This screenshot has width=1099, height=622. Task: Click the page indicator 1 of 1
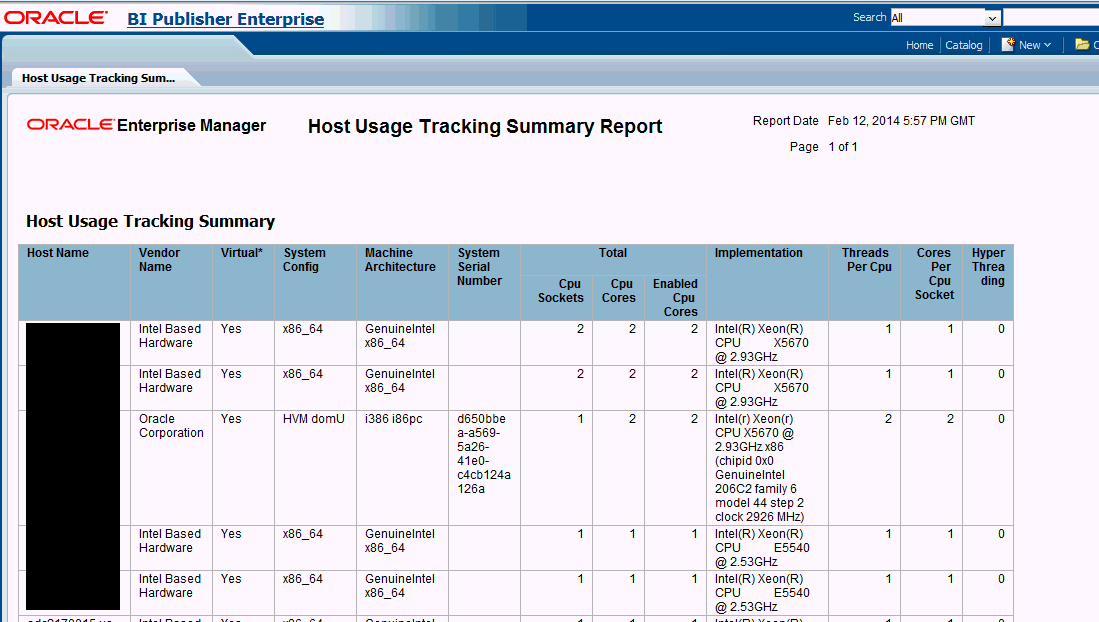point(842,147)
